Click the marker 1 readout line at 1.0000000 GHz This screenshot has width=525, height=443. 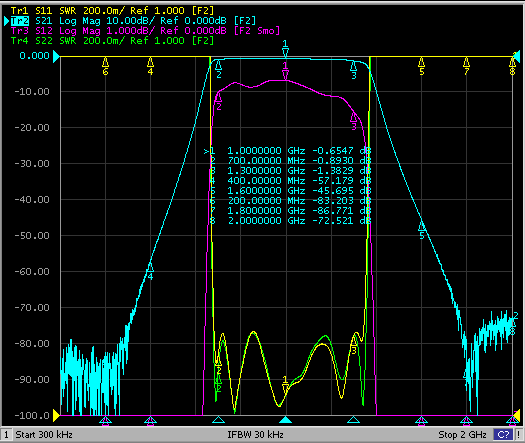(x=288, y=151)
